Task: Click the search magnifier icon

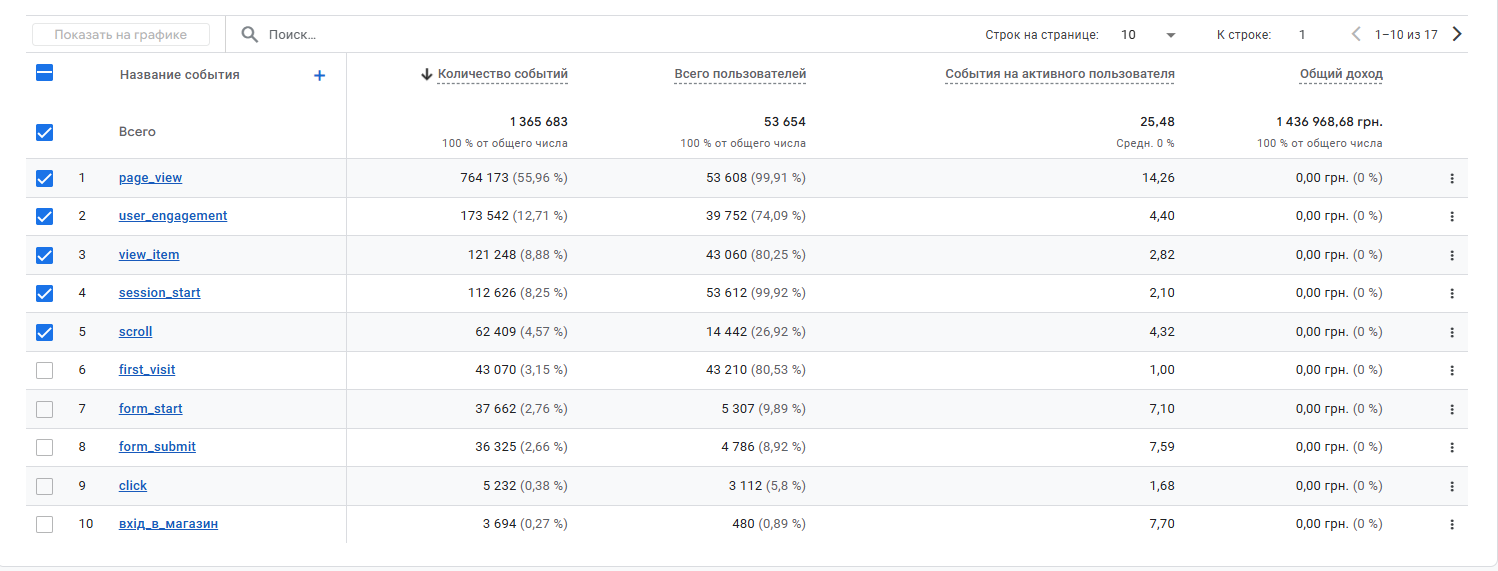Action: (249, 35)
